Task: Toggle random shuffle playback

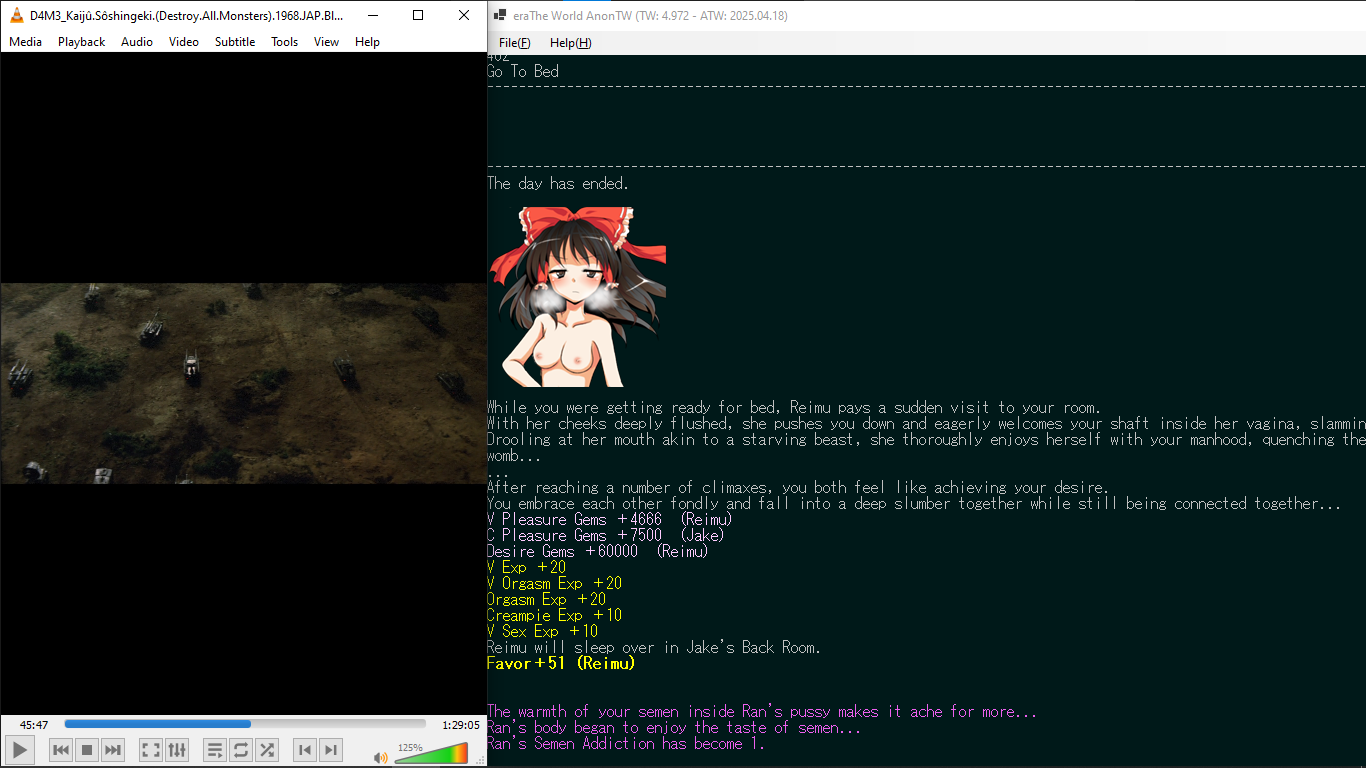Action: point(266,750)
